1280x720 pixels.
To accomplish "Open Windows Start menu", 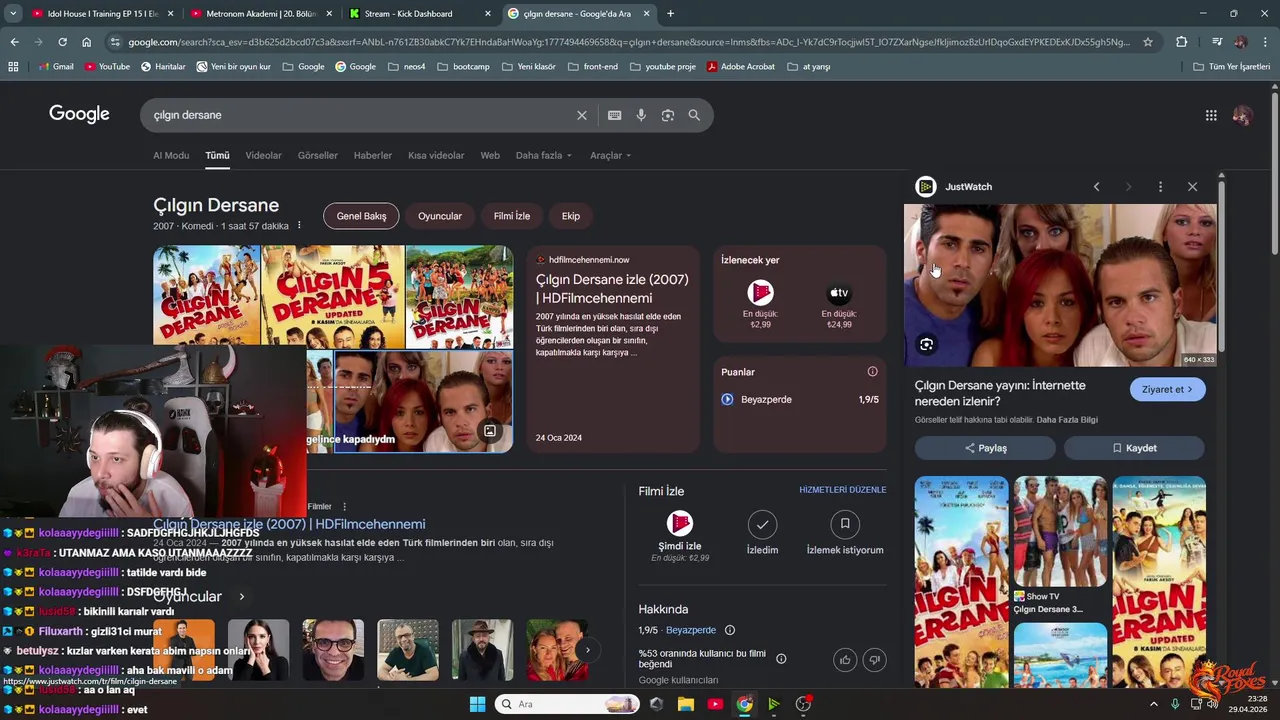I will (477, 704).
